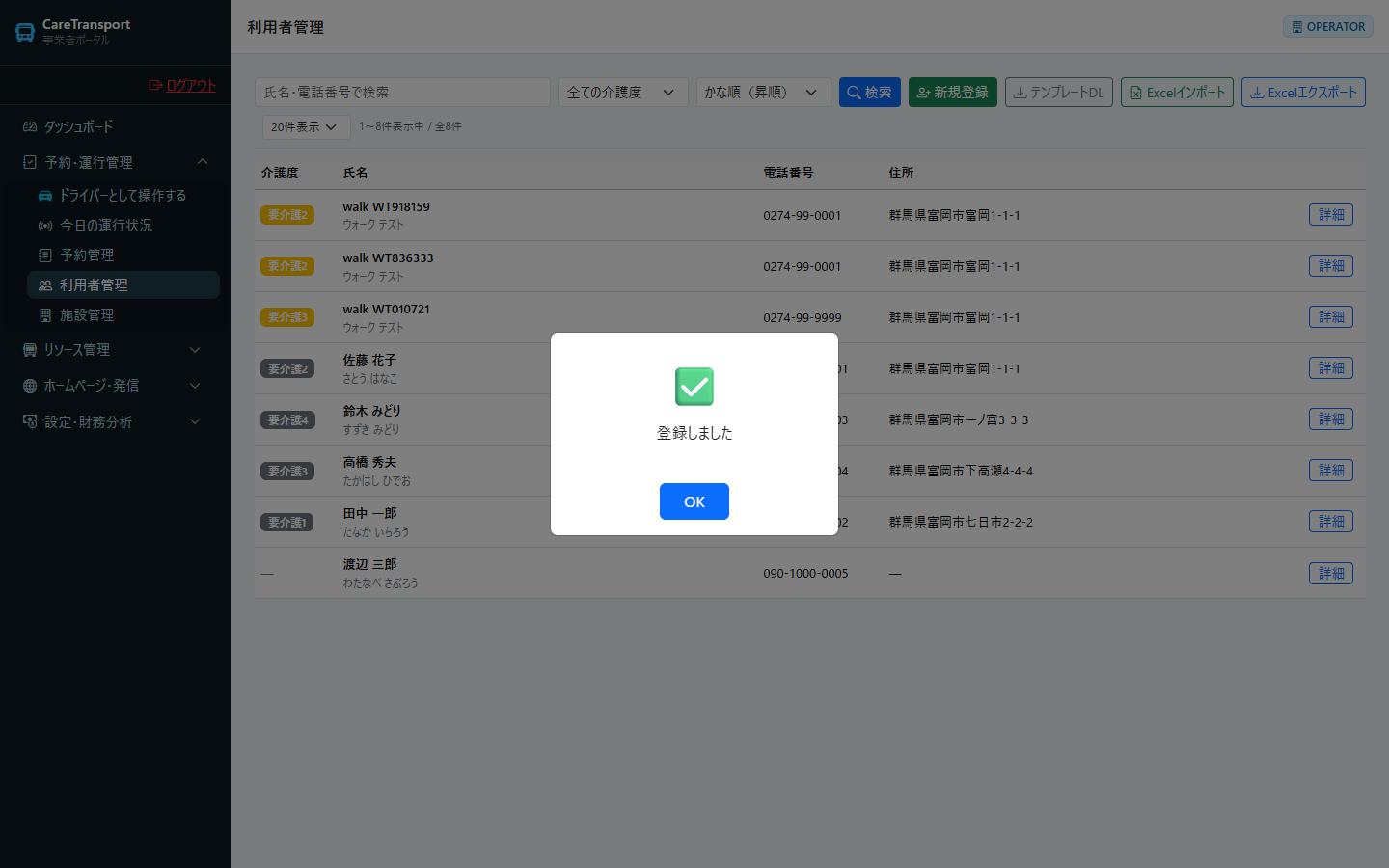
Task: Click the 予約・運行管理 calendar icon
Action: (x=30, y=162)
